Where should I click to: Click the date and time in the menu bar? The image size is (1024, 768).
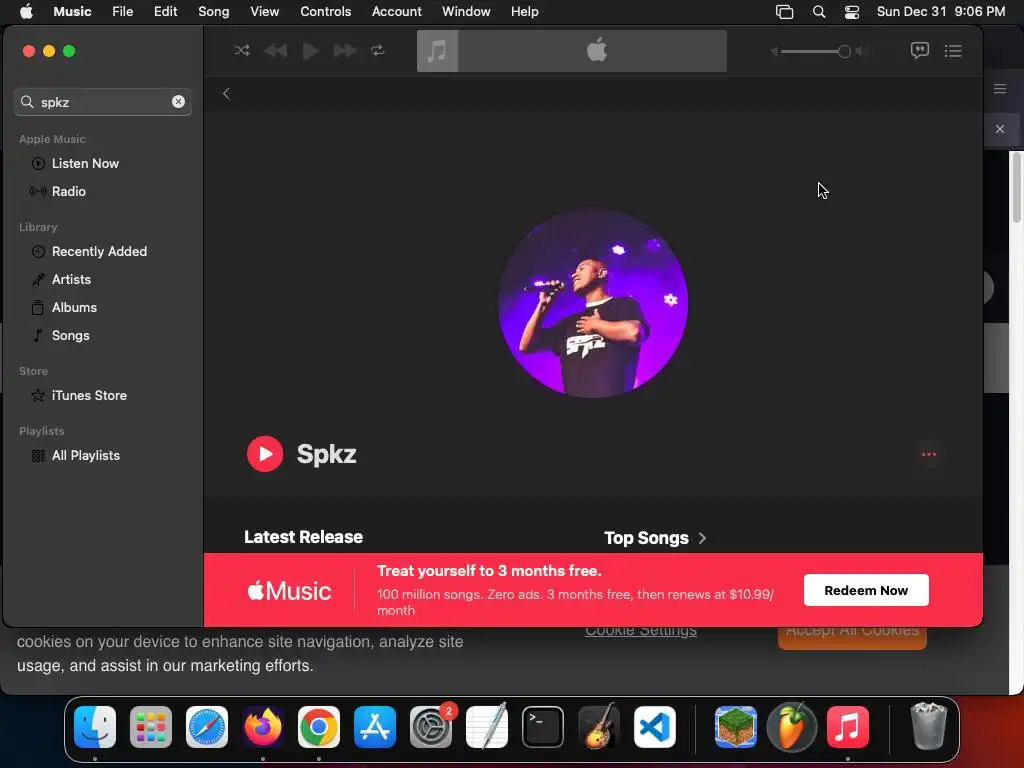(940, 12)
